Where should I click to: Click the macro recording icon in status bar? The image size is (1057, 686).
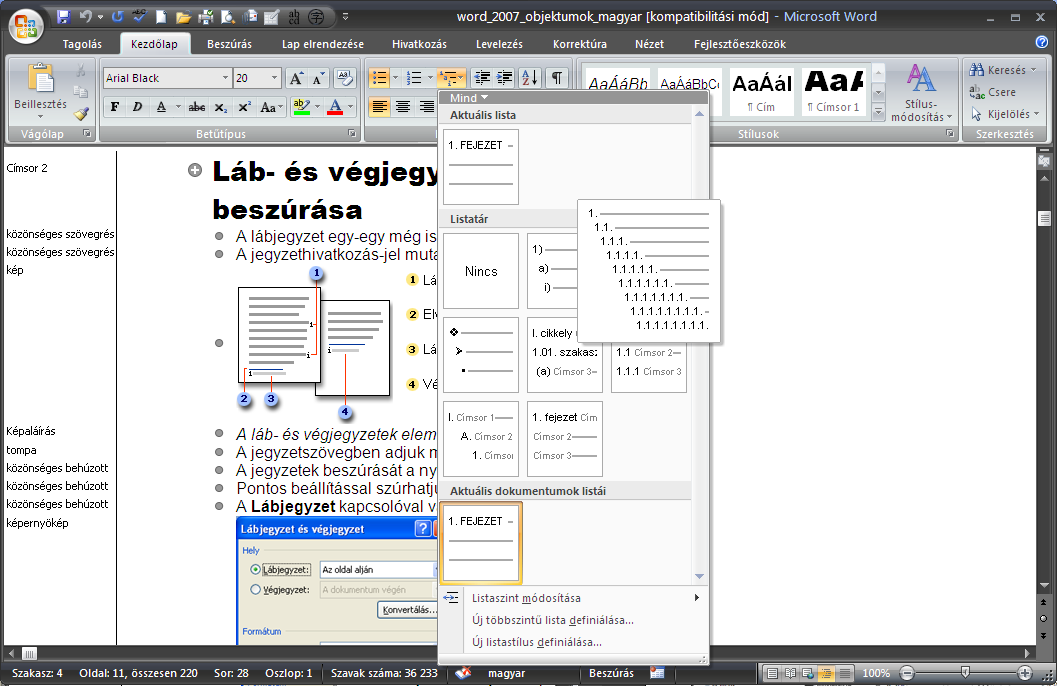(657, 673)
